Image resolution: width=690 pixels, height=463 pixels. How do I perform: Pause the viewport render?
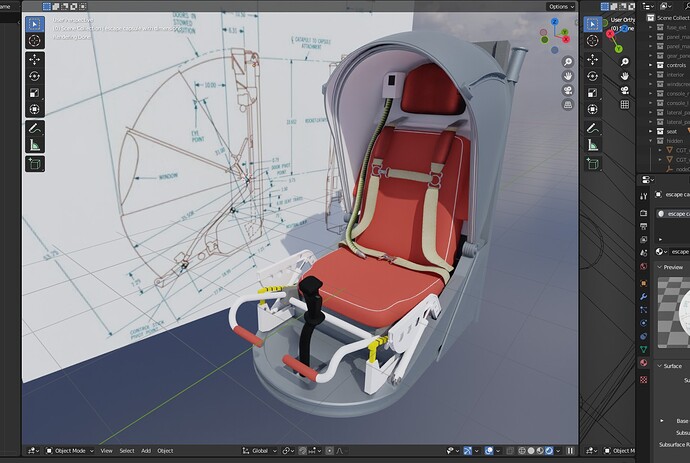[571, 451]
